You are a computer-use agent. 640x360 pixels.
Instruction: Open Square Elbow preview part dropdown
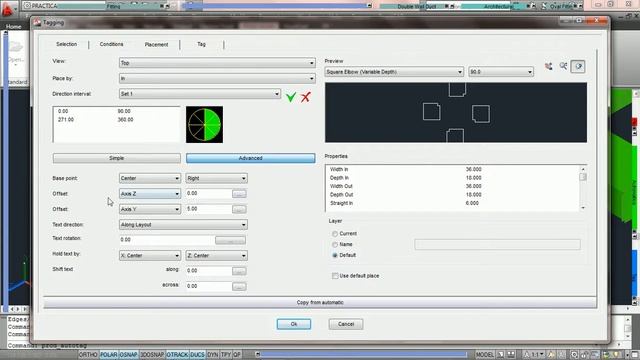point(394,72)
